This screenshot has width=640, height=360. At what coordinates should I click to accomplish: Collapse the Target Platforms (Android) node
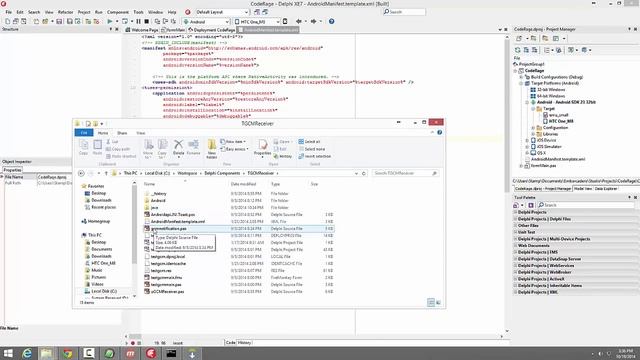tap(521, 83)
